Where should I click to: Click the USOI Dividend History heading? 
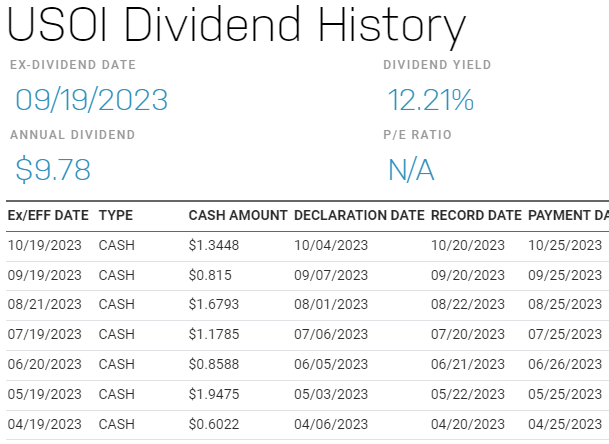point(236,26)
